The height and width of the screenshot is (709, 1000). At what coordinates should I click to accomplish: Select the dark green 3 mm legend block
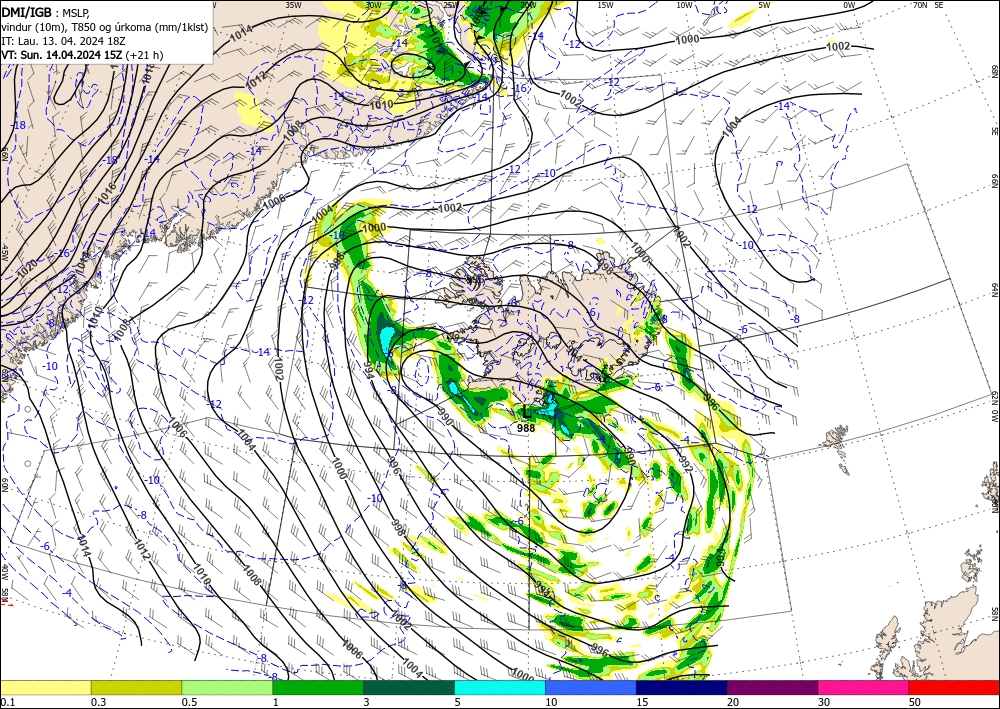409,687
